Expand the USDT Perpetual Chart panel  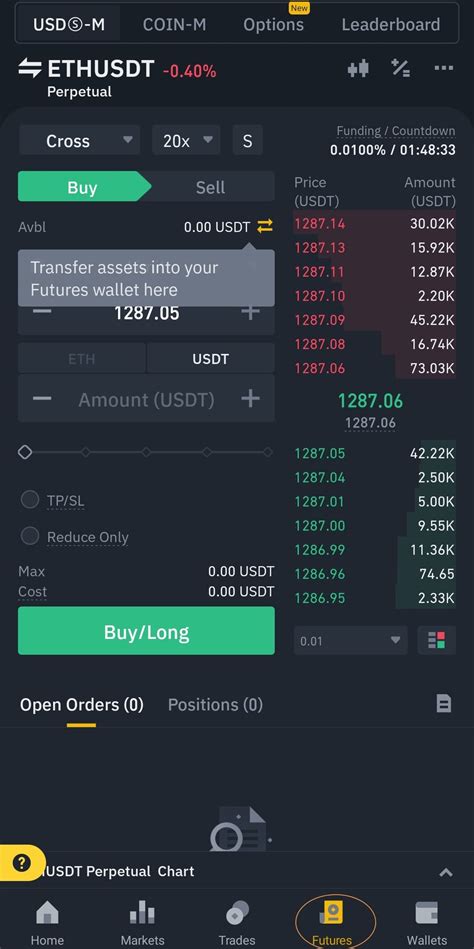tap(446, 872)
